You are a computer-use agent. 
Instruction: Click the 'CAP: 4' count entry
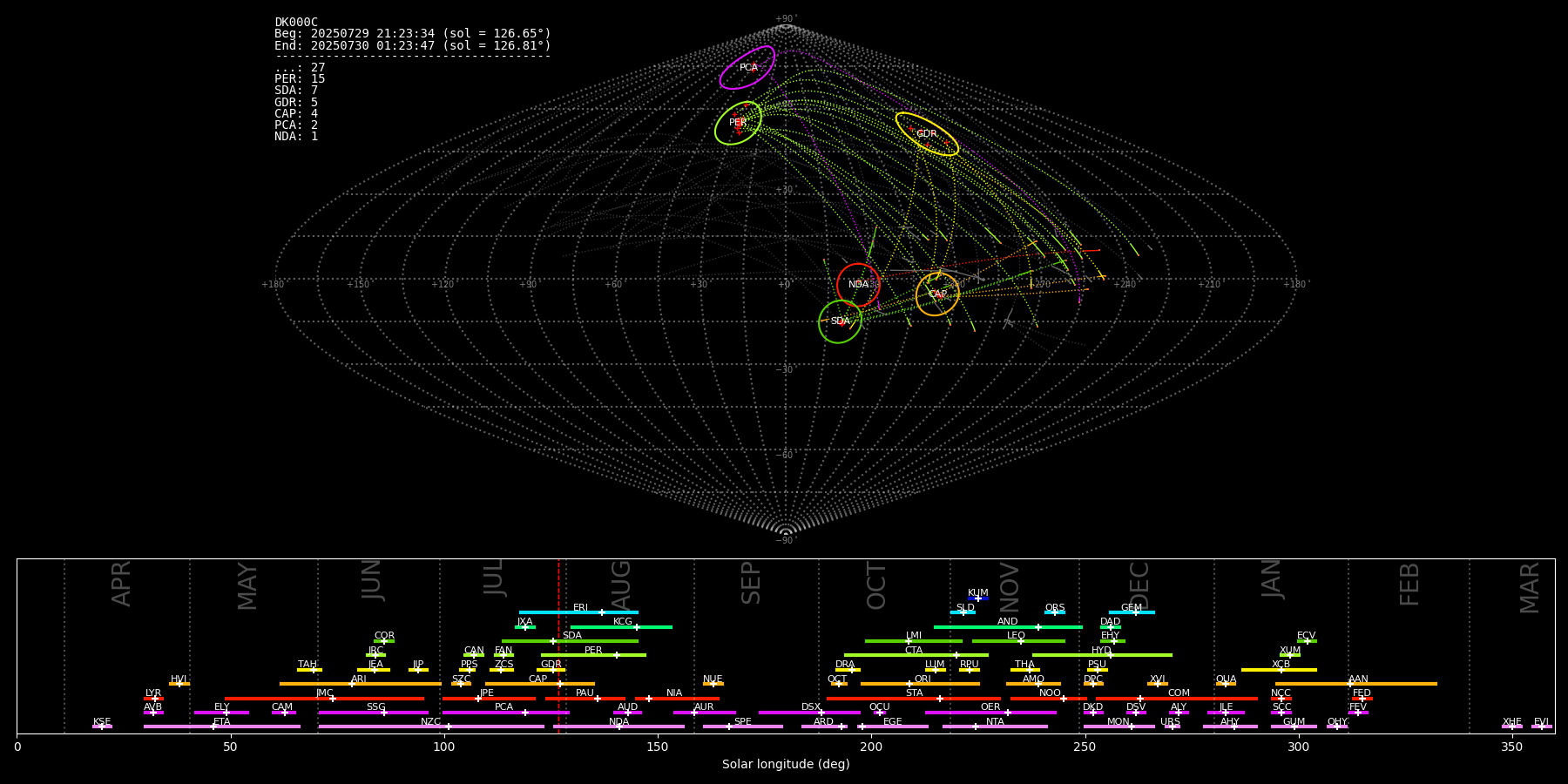click(x=296, y=113)
